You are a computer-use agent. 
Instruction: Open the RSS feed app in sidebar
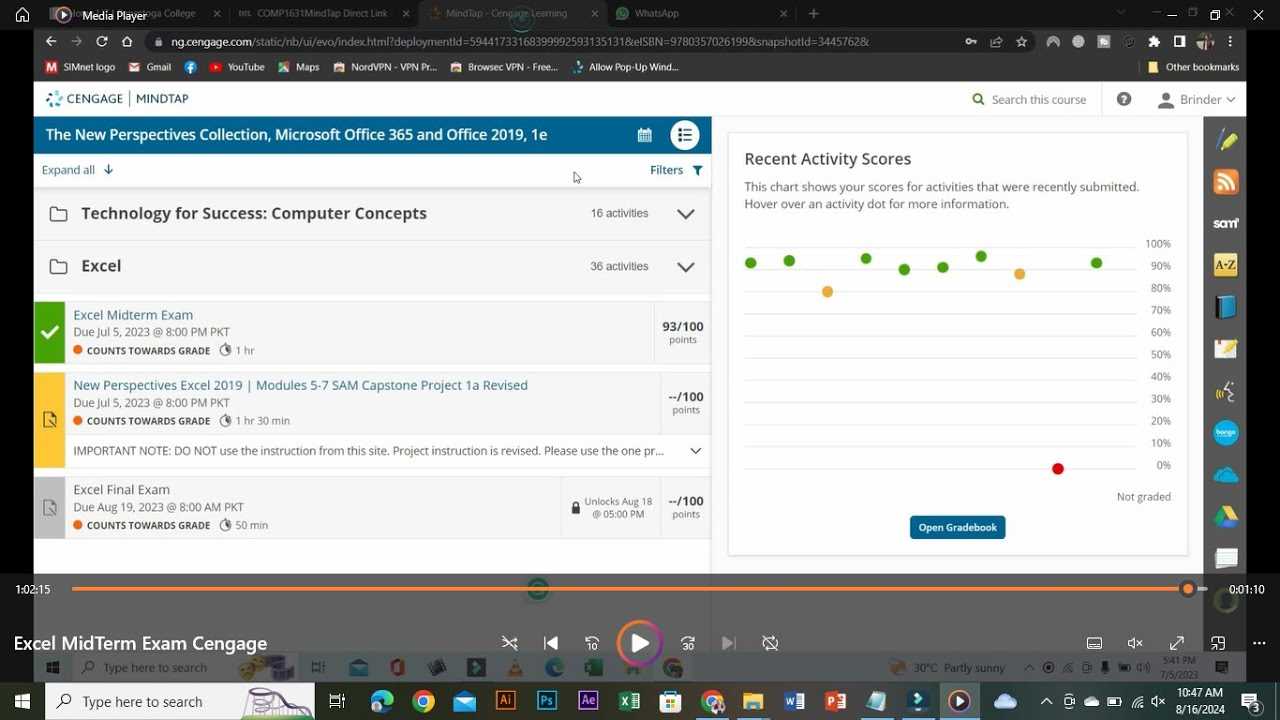tap(1226, 182)
